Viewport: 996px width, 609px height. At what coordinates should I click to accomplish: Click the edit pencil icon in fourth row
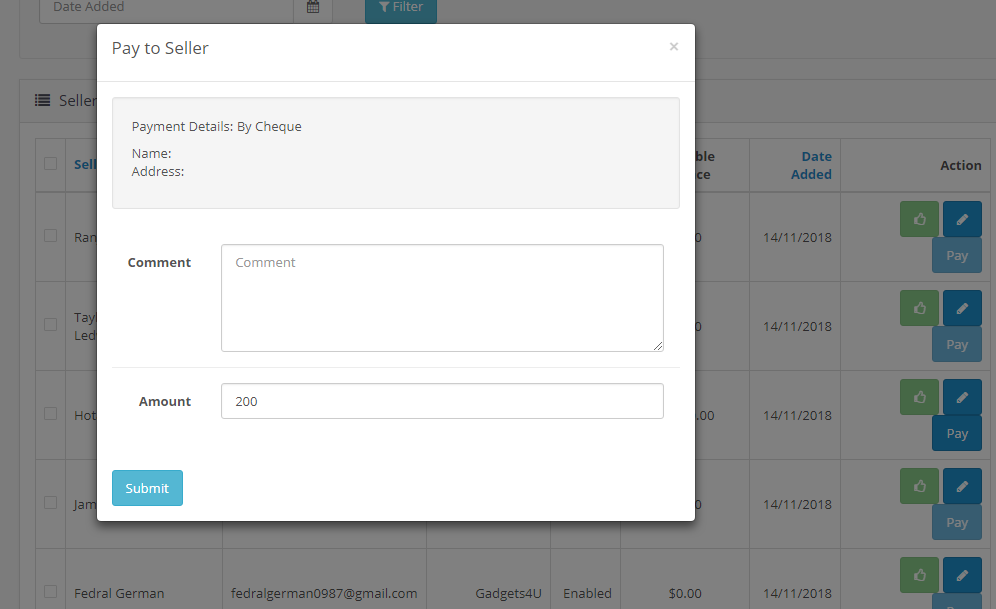pos(962,486)
